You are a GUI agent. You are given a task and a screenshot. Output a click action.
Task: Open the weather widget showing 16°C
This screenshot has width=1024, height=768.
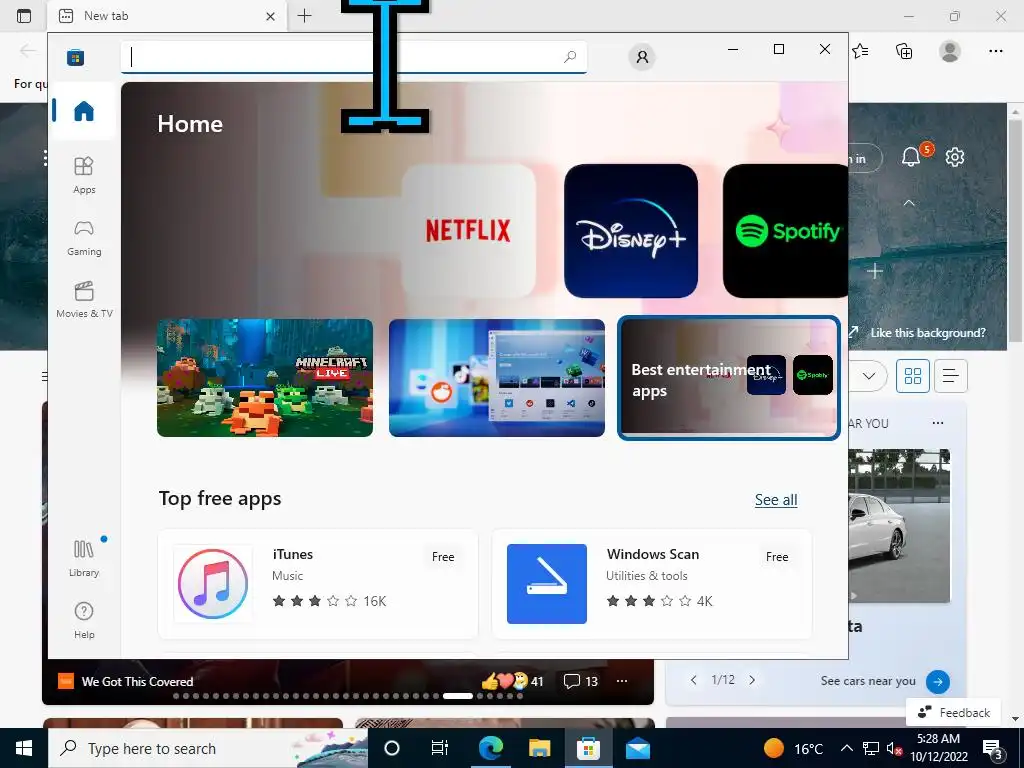793,748
